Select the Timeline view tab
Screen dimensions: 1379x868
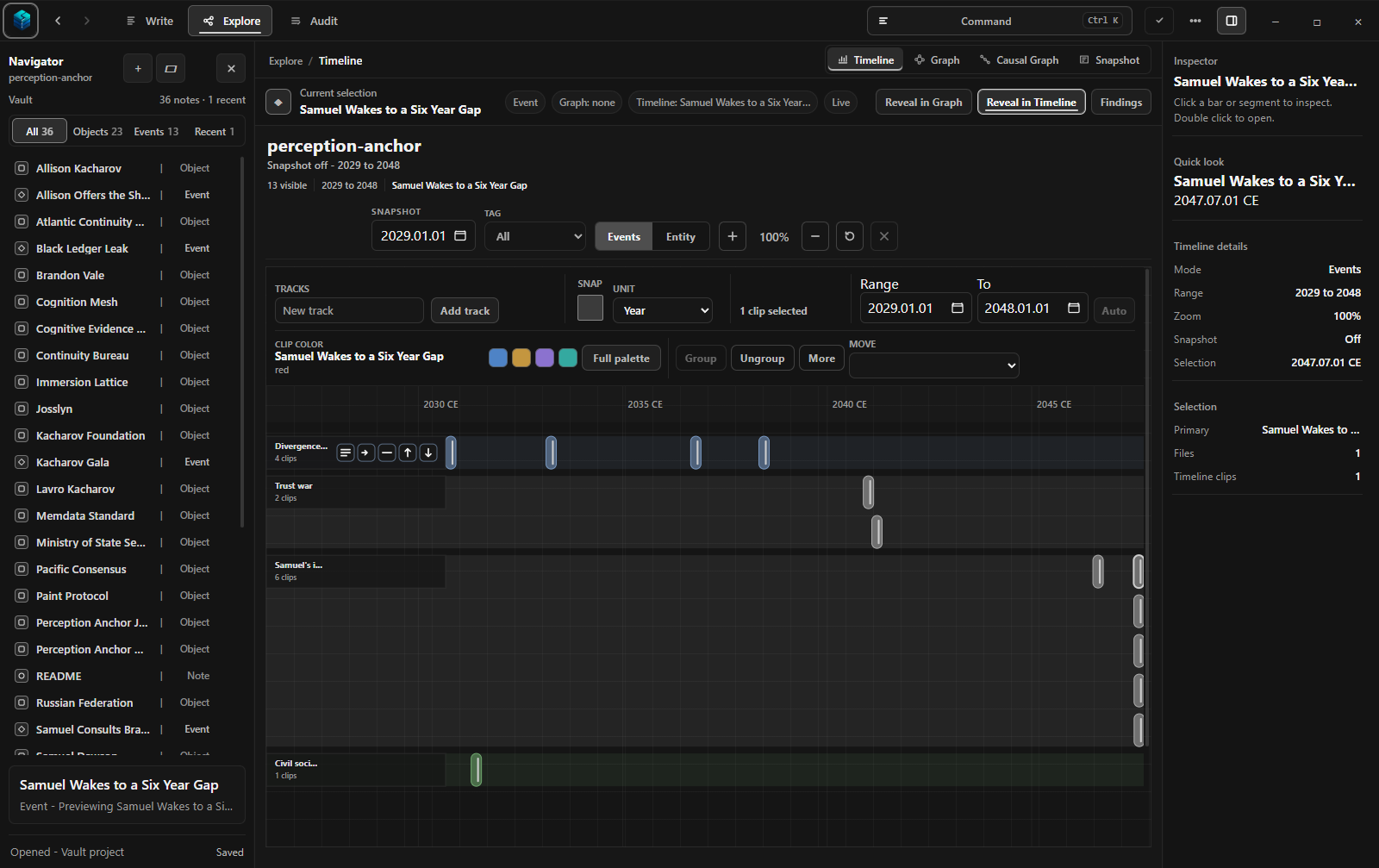coord(865,59)
